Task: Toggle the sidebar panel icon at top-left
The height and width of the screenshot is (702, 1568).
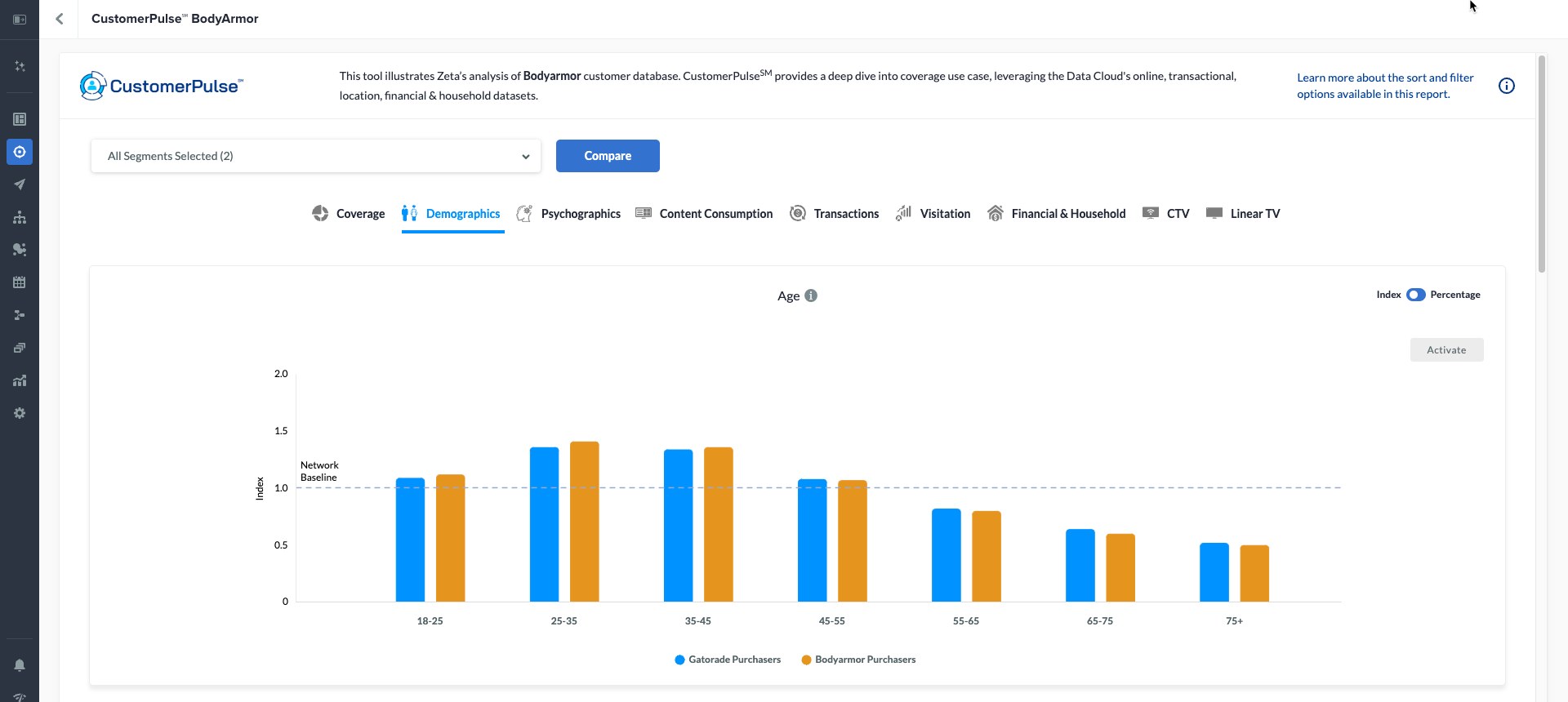Action: [x=20, y=19]
